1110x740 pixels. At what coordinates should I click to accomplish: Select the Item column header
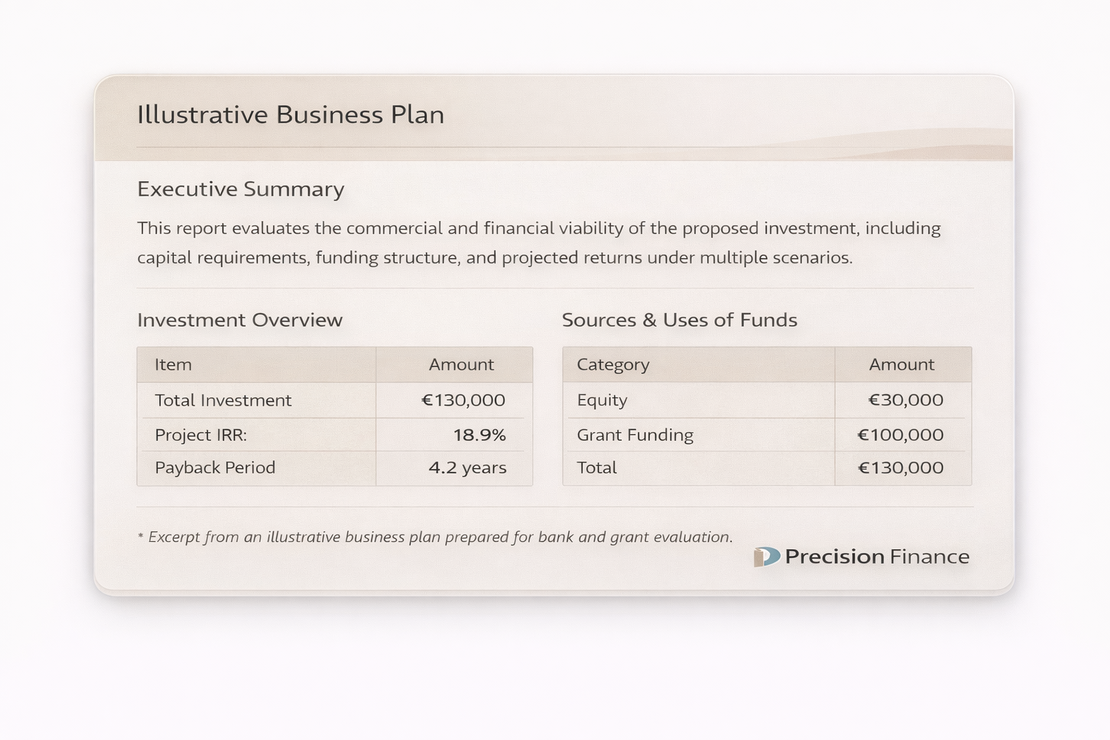[173, 365]
